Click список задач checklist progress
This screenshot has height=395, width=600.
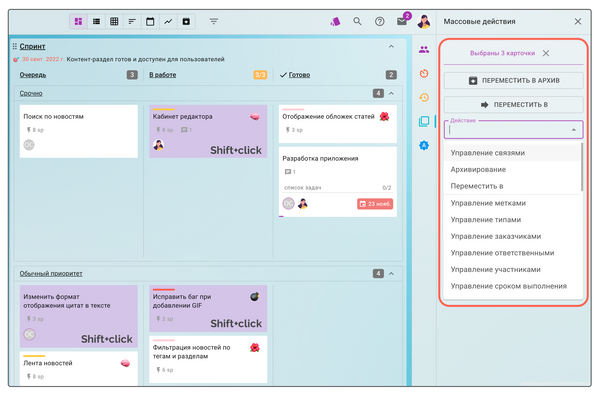tap(338, 188)
